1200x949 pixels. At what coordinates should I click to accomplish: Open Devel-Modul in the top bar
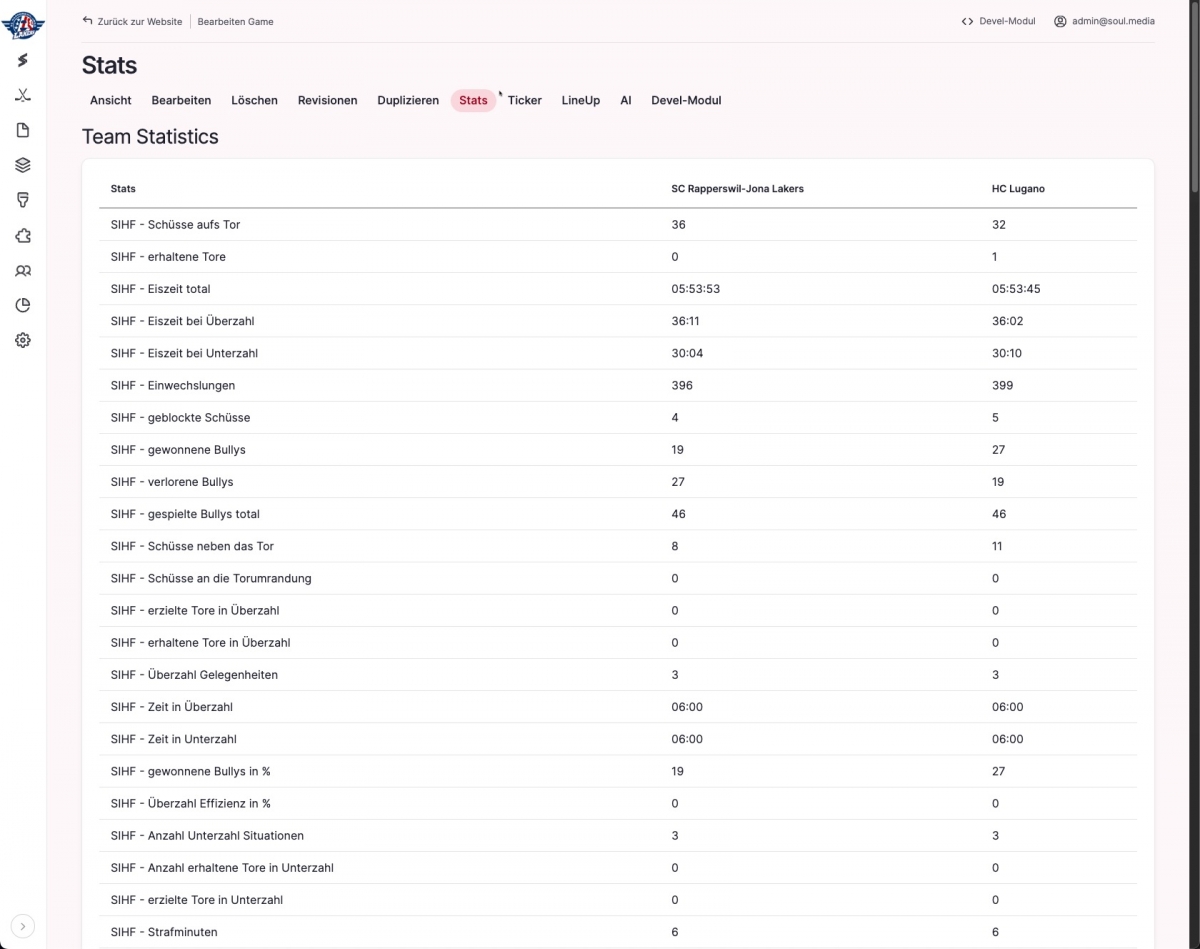[998, 21]
